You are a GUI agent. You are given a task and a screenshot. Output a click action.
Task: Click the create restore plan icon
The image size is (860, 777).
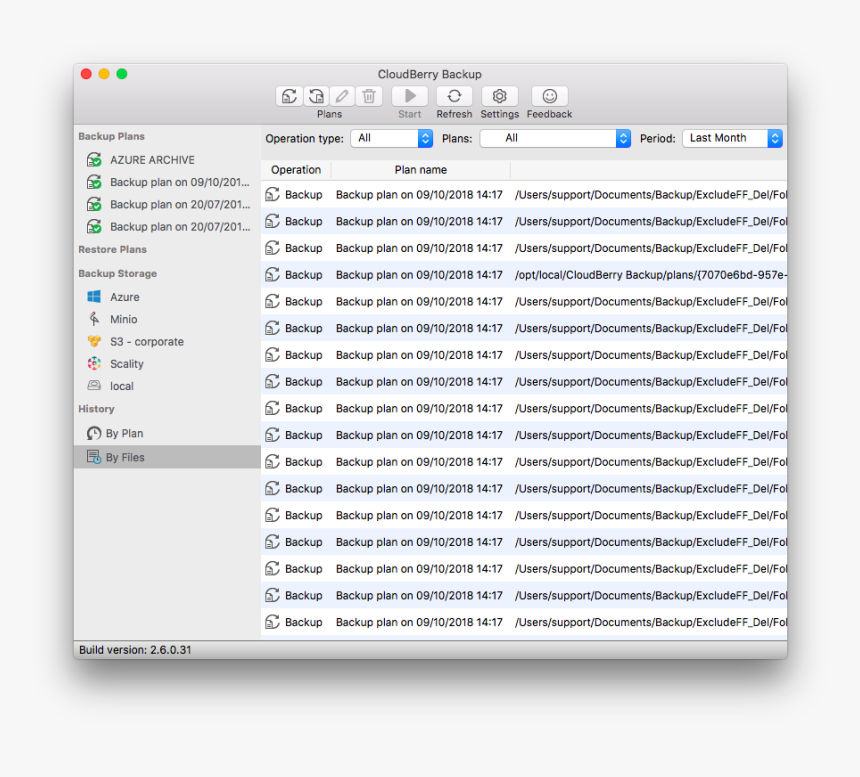(x=315, y=95)
